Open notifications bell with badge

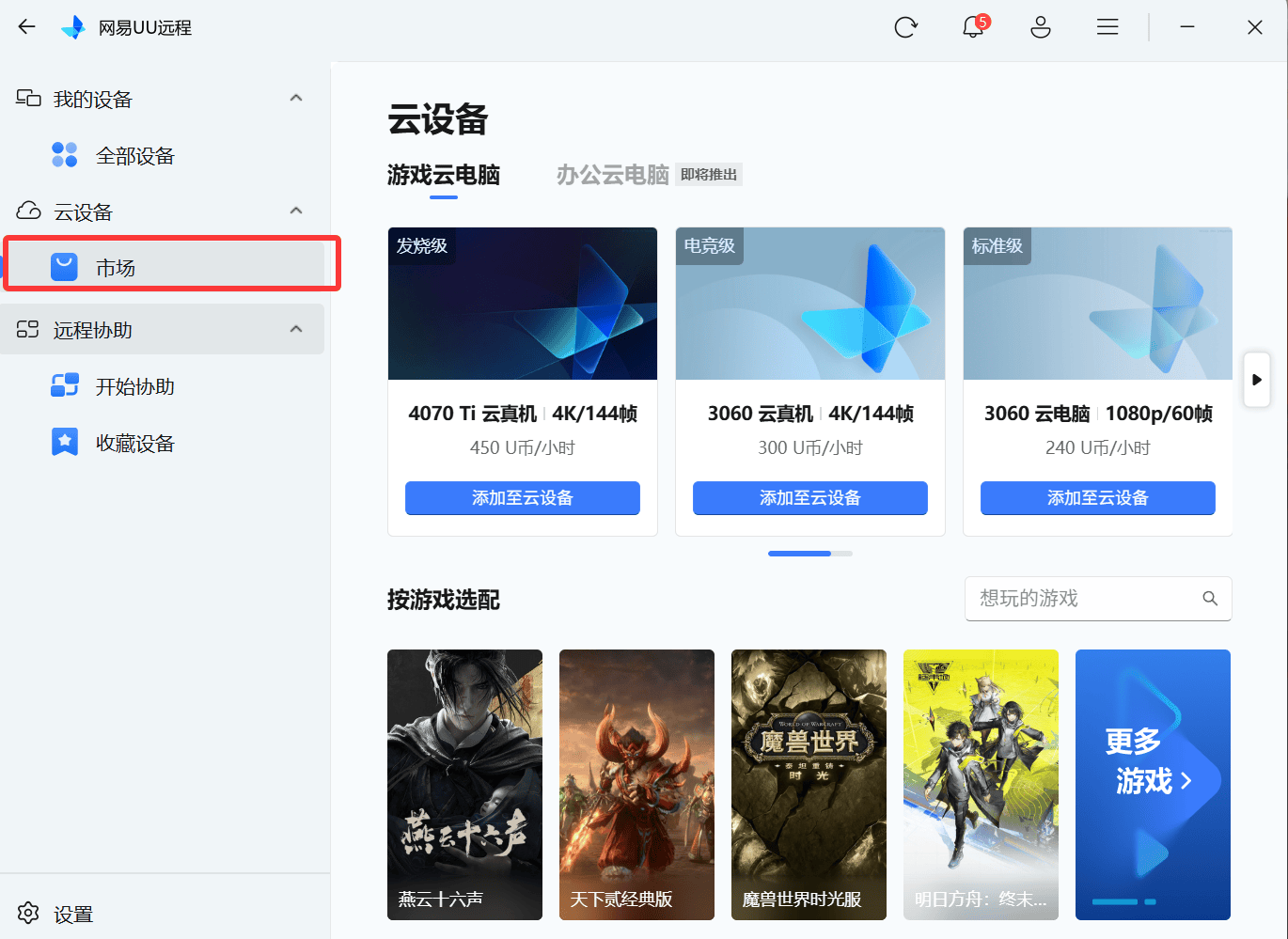coord(974,27)
